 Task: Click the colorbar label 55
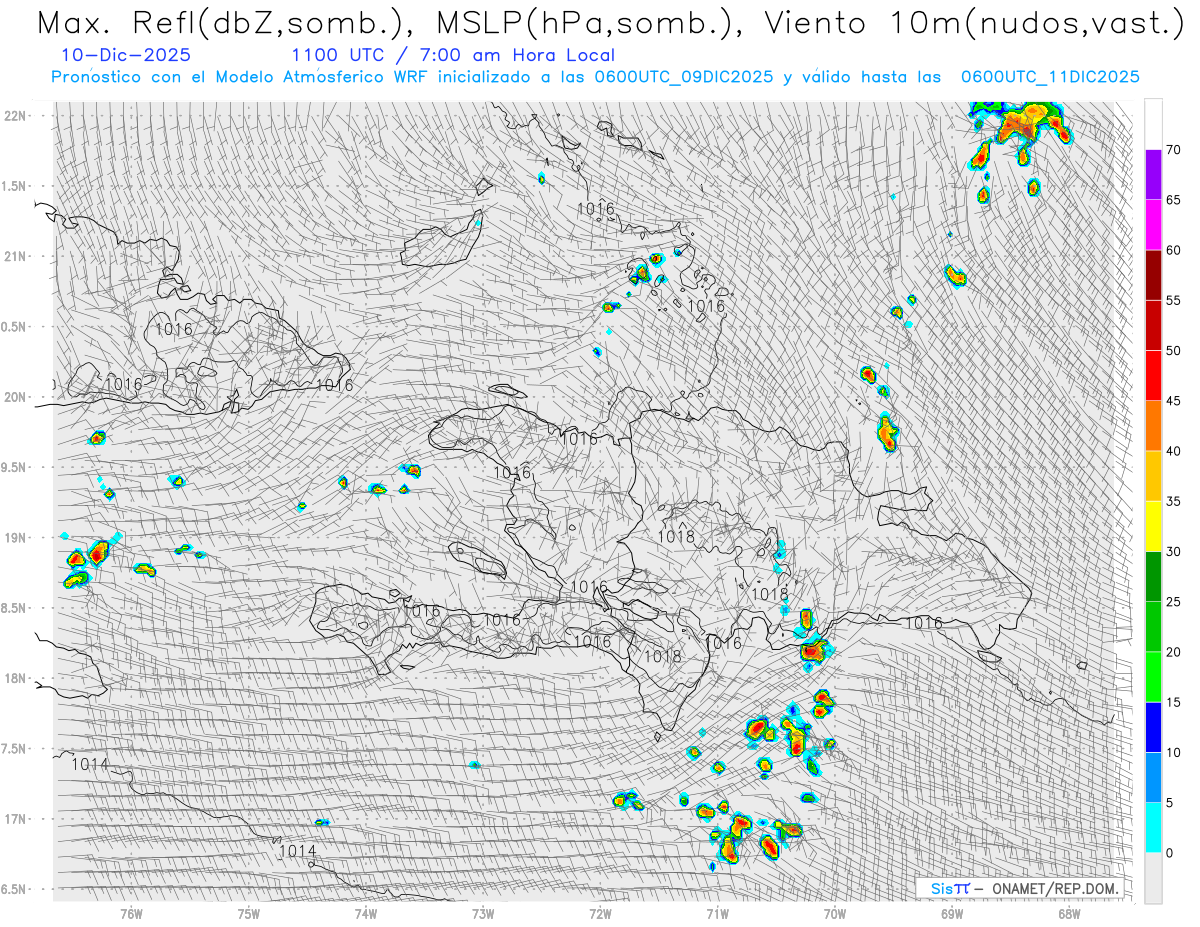[x=1173, y=300]
